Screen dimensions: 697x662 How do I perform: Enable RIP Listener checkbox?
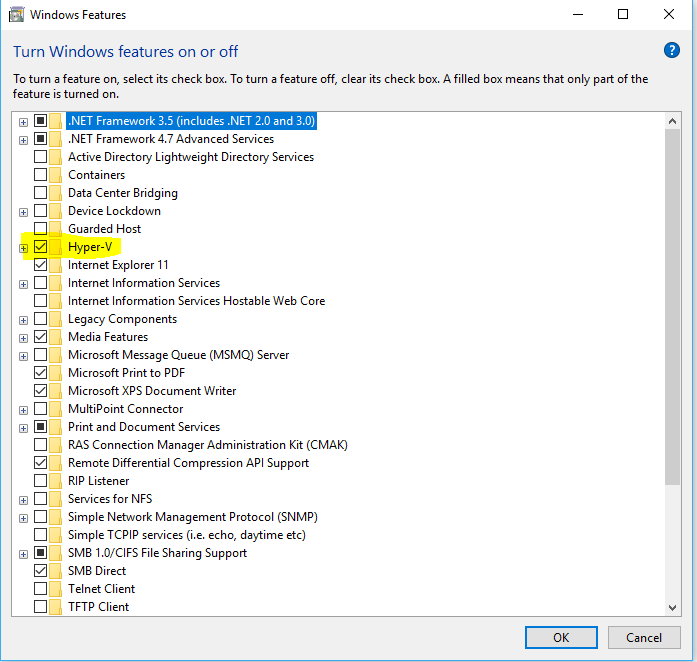[40, 481]
